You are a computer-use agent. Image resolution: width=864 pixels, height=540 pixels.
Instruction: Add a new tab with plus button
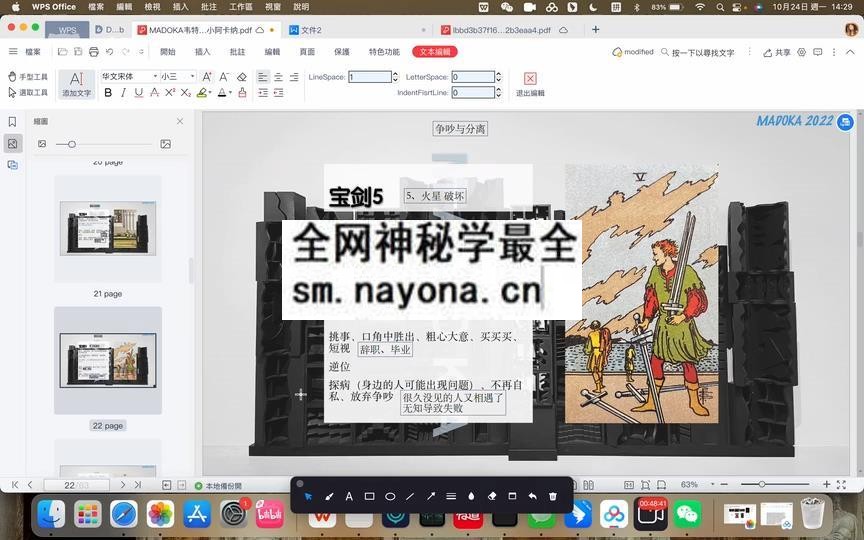click(596, 29)
